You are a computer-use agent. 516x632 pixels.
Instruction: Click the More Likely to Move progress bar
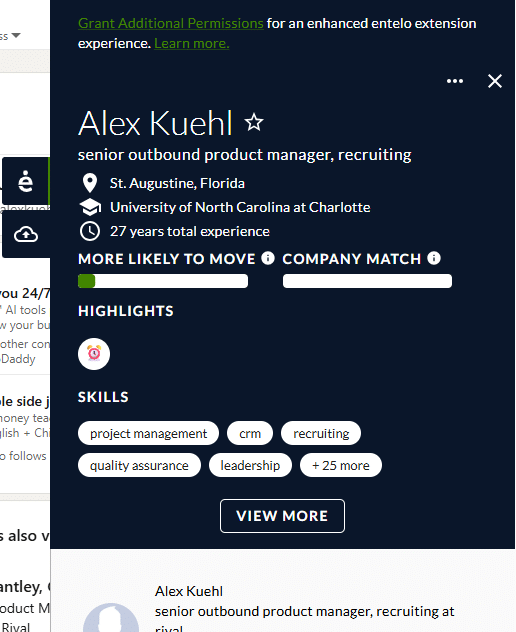pos(163,281)
